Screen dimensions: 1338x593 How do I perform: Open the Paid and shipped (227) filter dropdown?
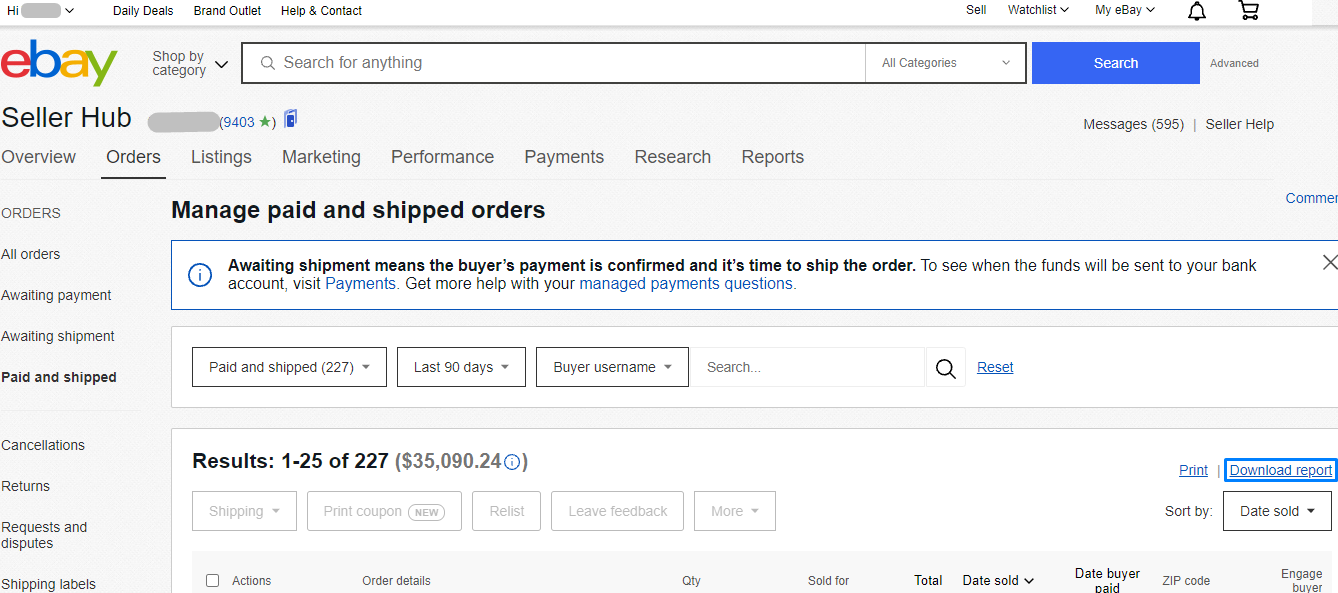289,367
